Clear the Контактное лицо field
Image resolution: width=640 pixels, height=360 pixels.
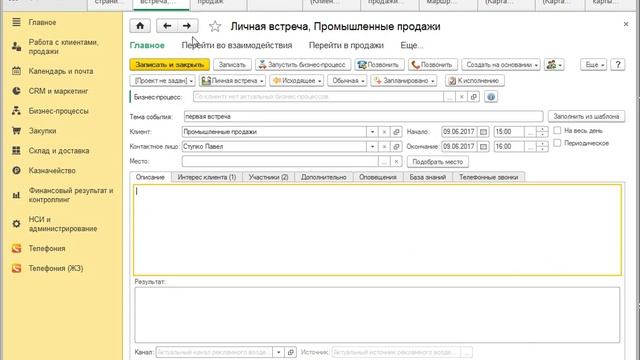pos(384,147)
